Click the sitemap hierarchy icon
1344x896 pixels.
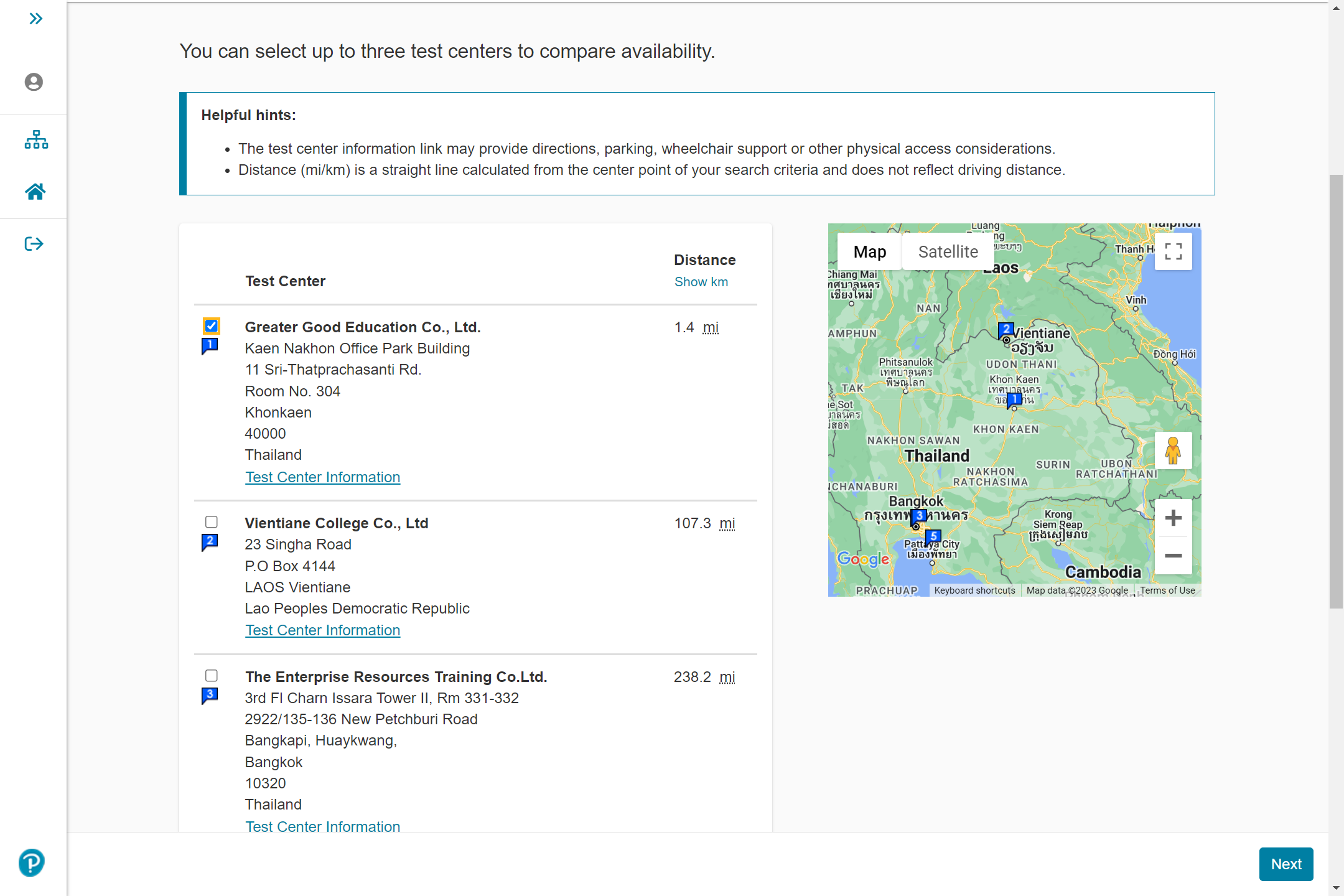(35, 139)
